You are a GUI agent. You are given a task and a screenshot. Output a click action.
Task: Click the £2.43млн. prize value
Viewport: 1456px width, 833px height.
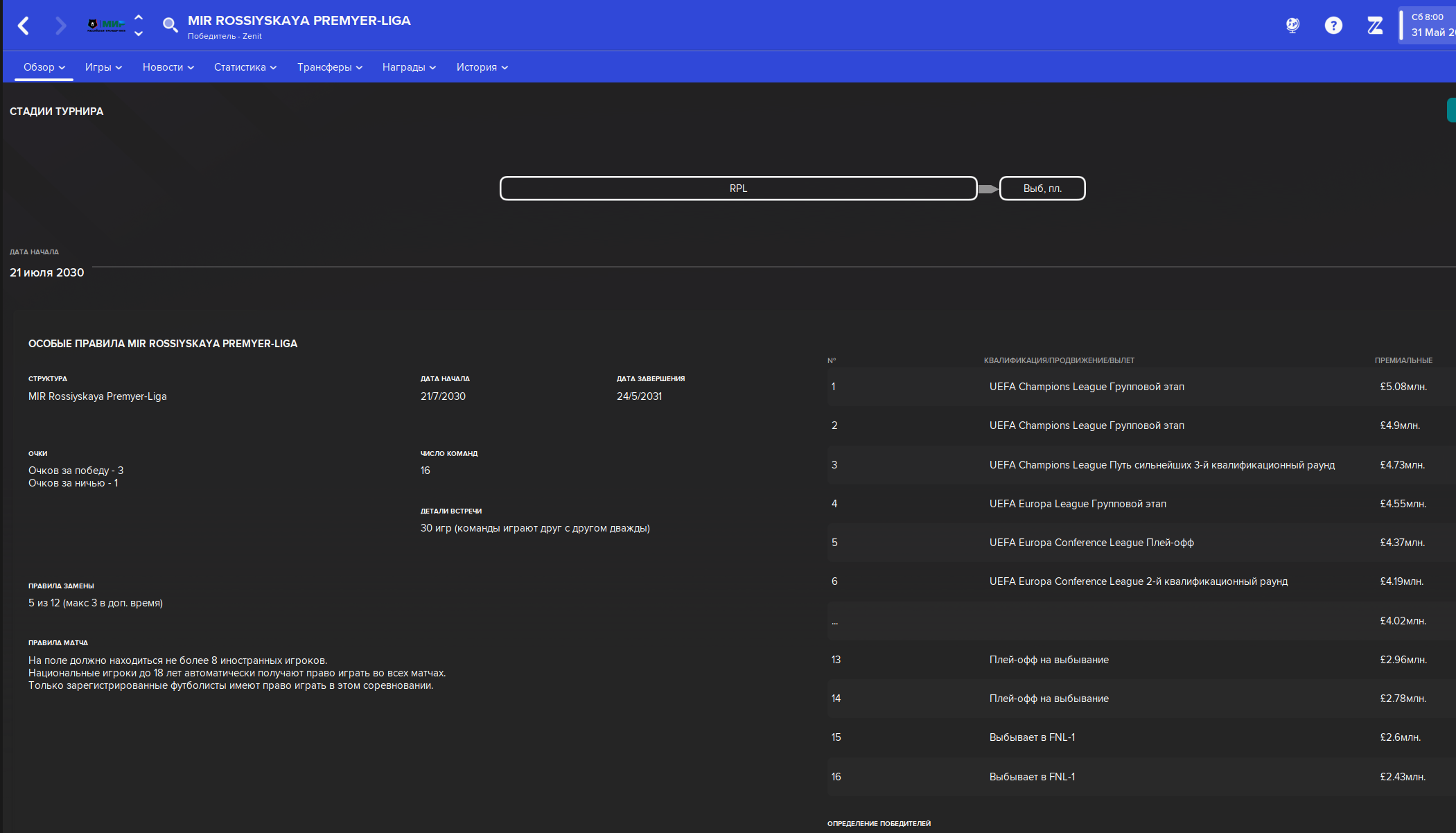pyautogui.click(x=1403, y=777)
